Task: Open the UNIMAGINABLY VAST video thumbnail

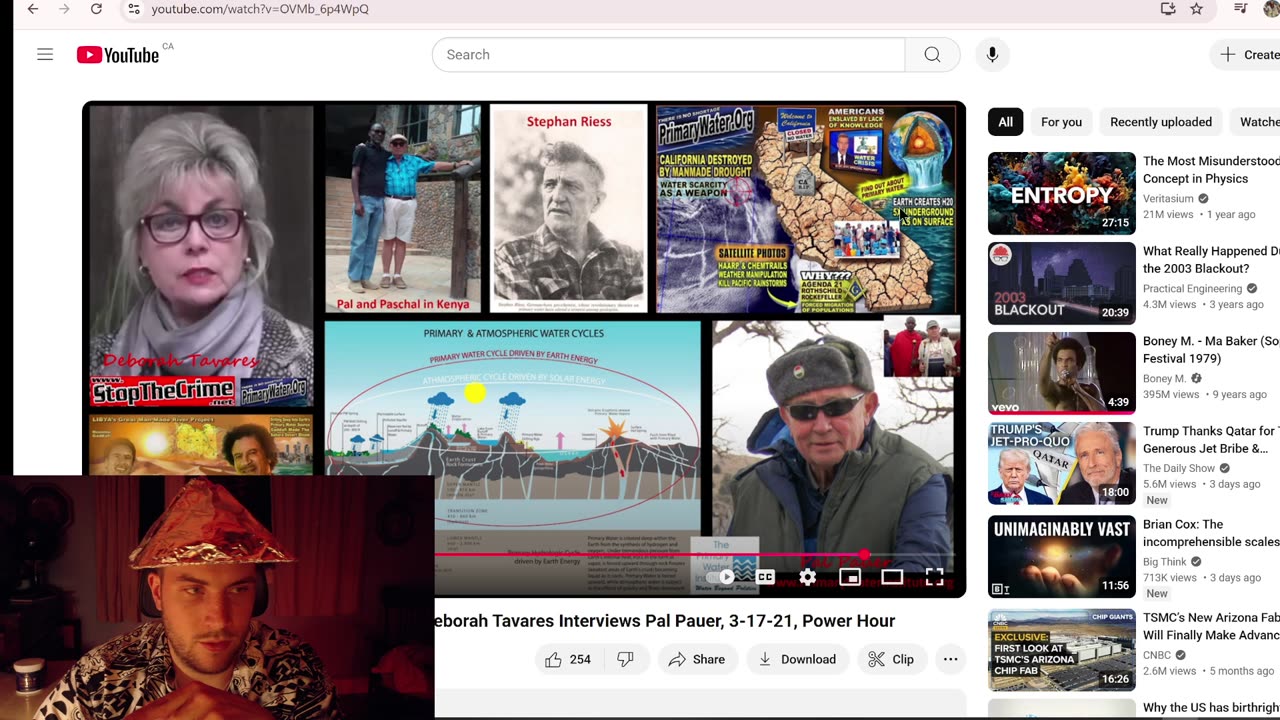Action: point(1062,557)
